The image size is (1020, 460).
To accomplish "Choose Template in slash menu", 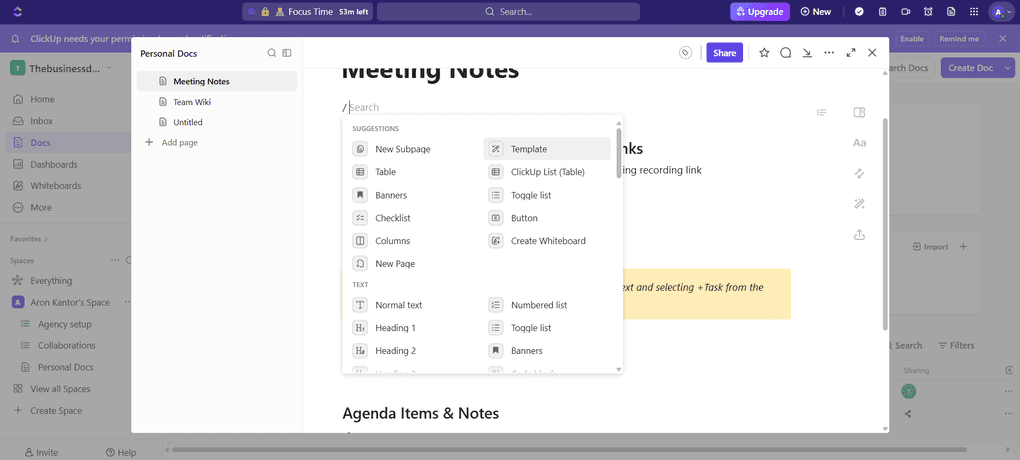I will [546, 149].
